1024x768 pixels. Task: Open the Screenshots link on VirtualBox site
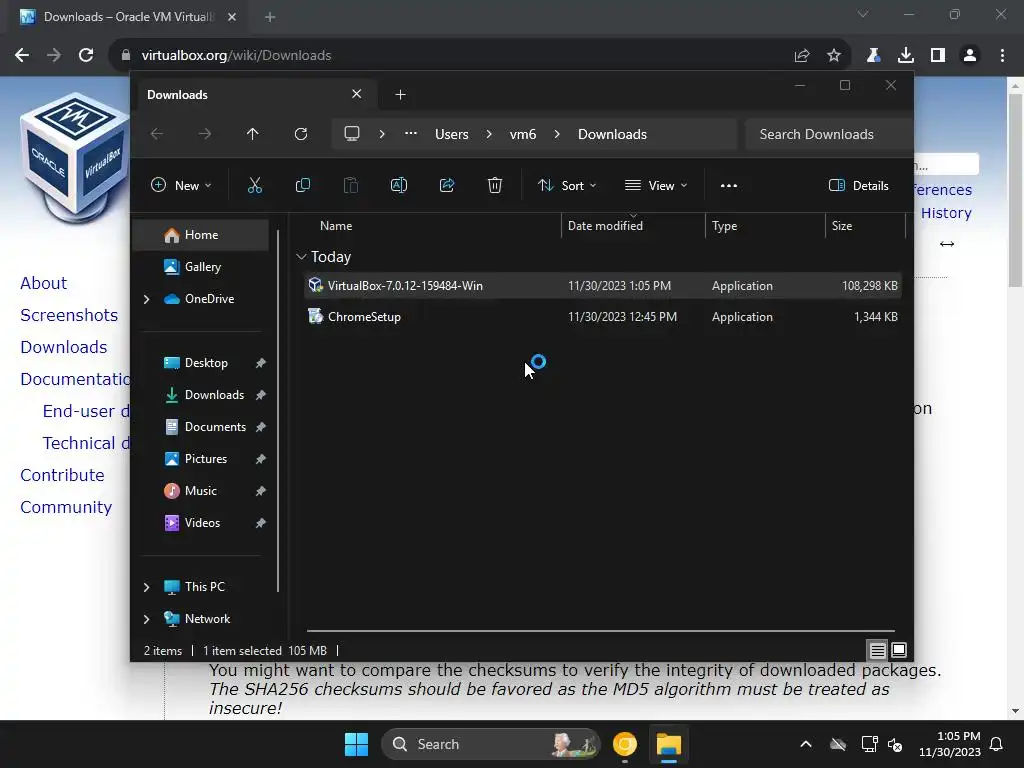[69, 315]
